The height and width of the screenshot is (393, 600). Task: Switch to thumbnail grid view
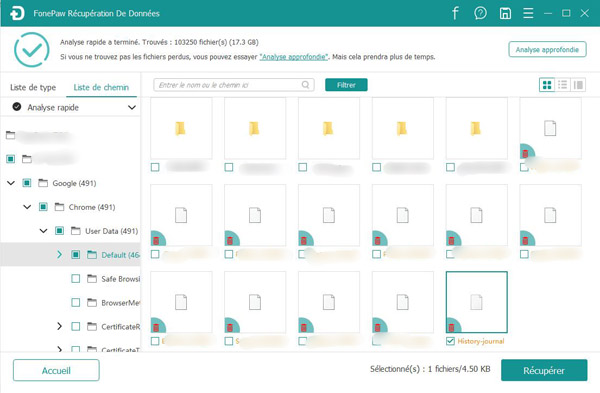point(547,85)
